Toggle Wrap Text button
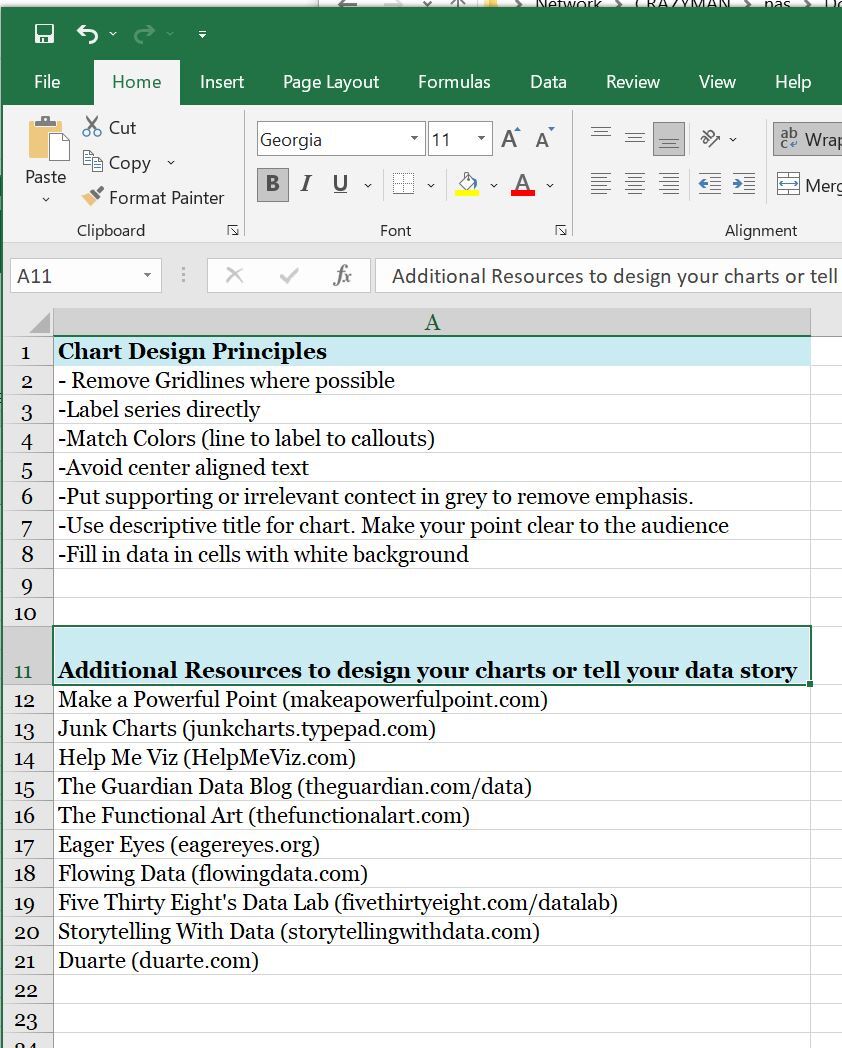The image size is (842, 1048). [x=807, y=139]
